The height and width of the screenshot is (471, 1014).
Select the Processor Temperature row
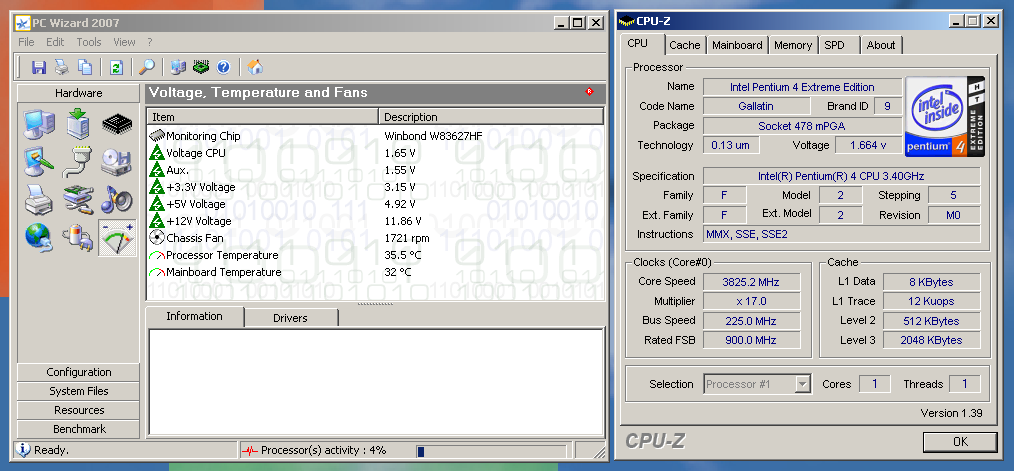point(223,255)
